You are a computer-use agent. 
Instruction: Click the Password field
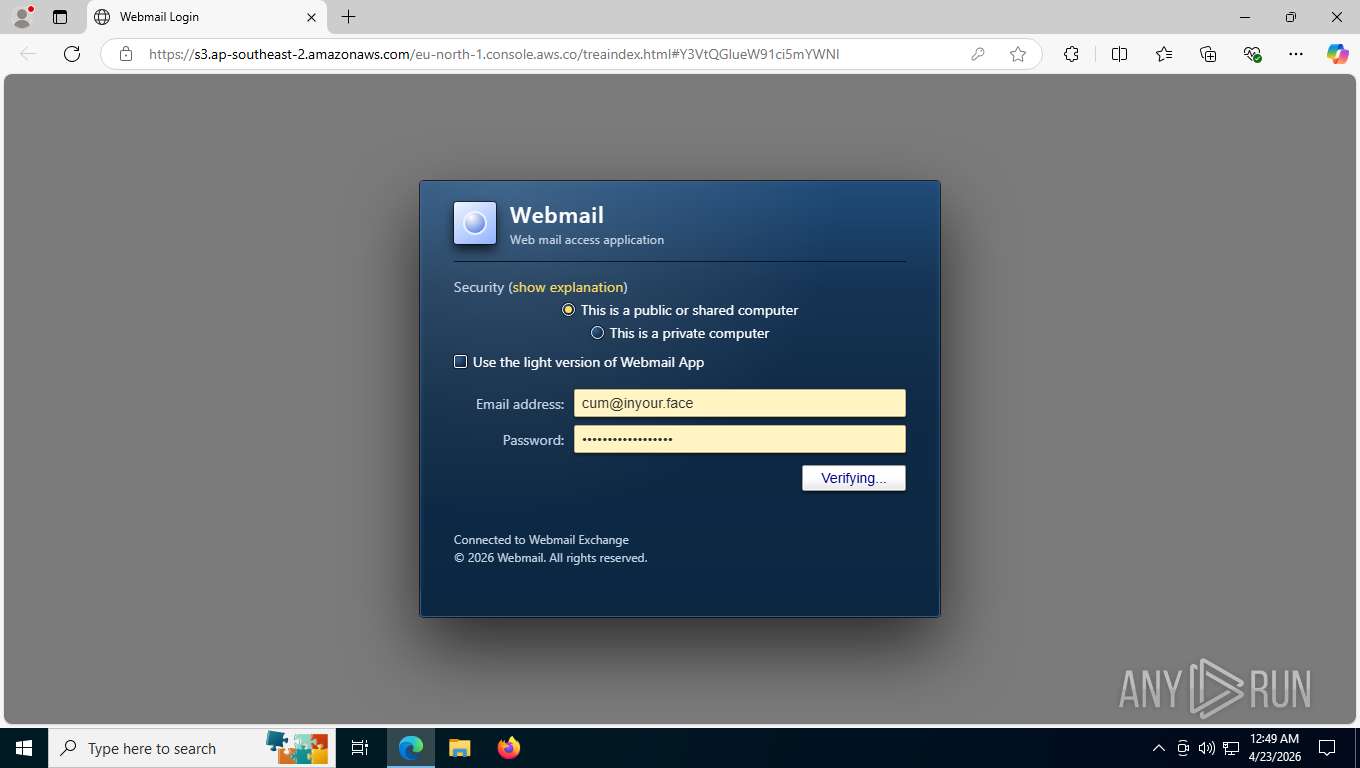pos(740,439)
